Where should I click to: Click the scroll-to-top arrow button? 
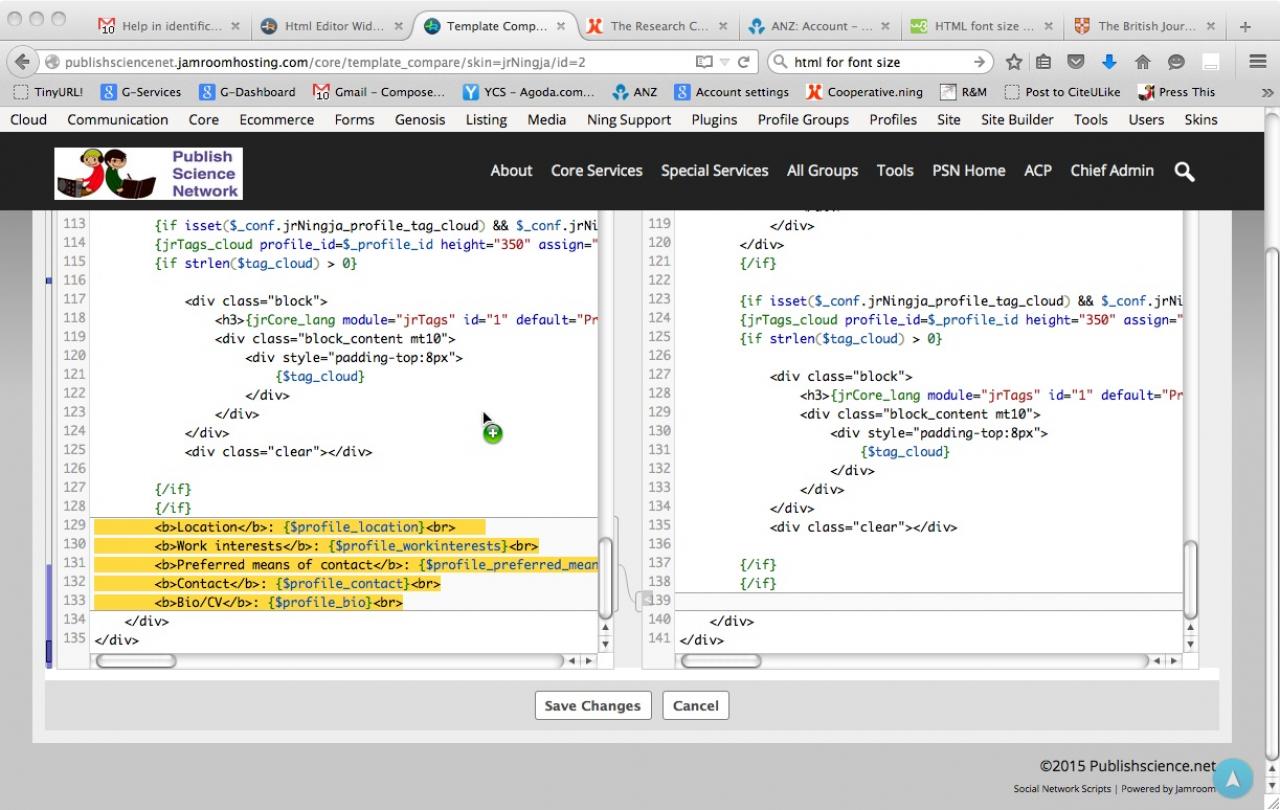point(1233,778)
